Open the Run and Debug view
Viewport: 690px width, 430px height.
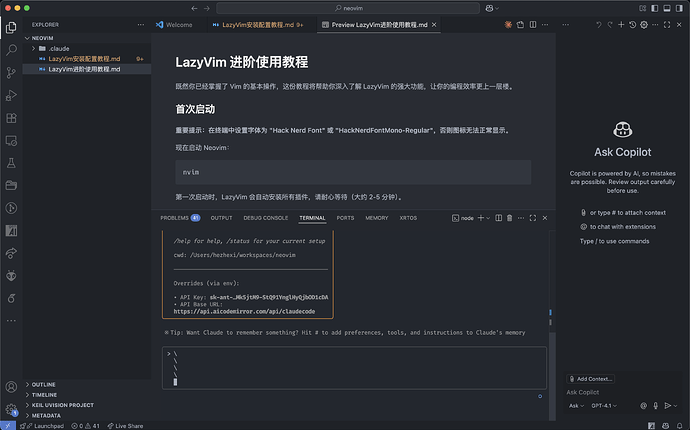11,95
